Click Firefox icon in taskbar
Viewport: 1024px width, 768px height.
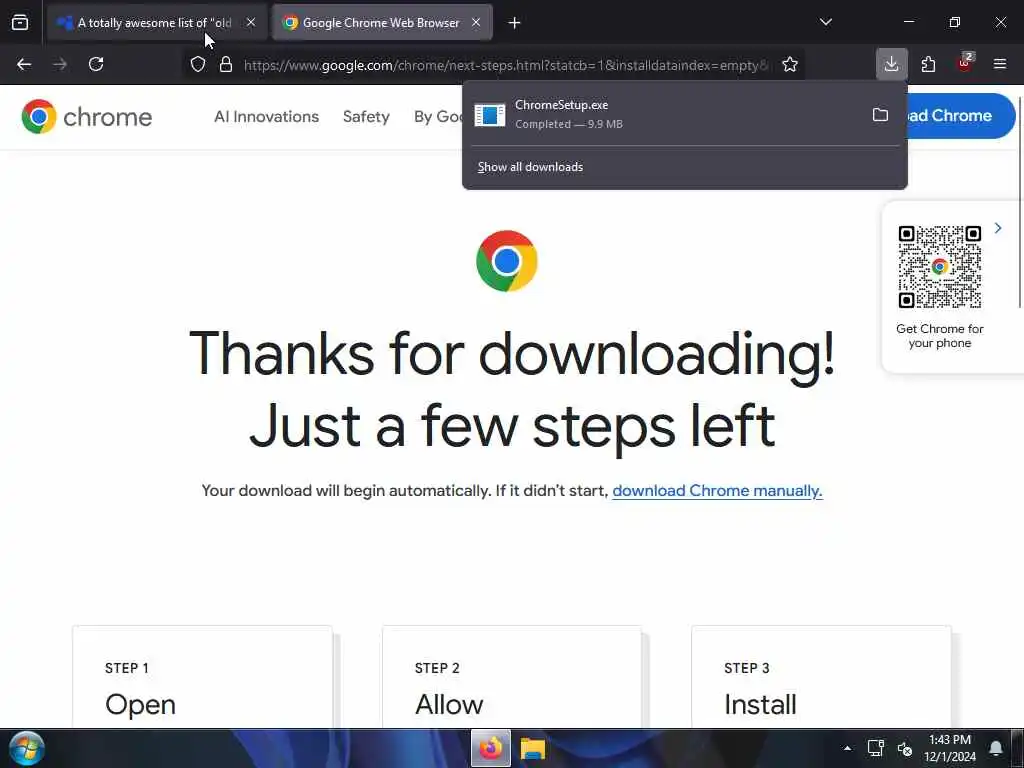point(490,748)
